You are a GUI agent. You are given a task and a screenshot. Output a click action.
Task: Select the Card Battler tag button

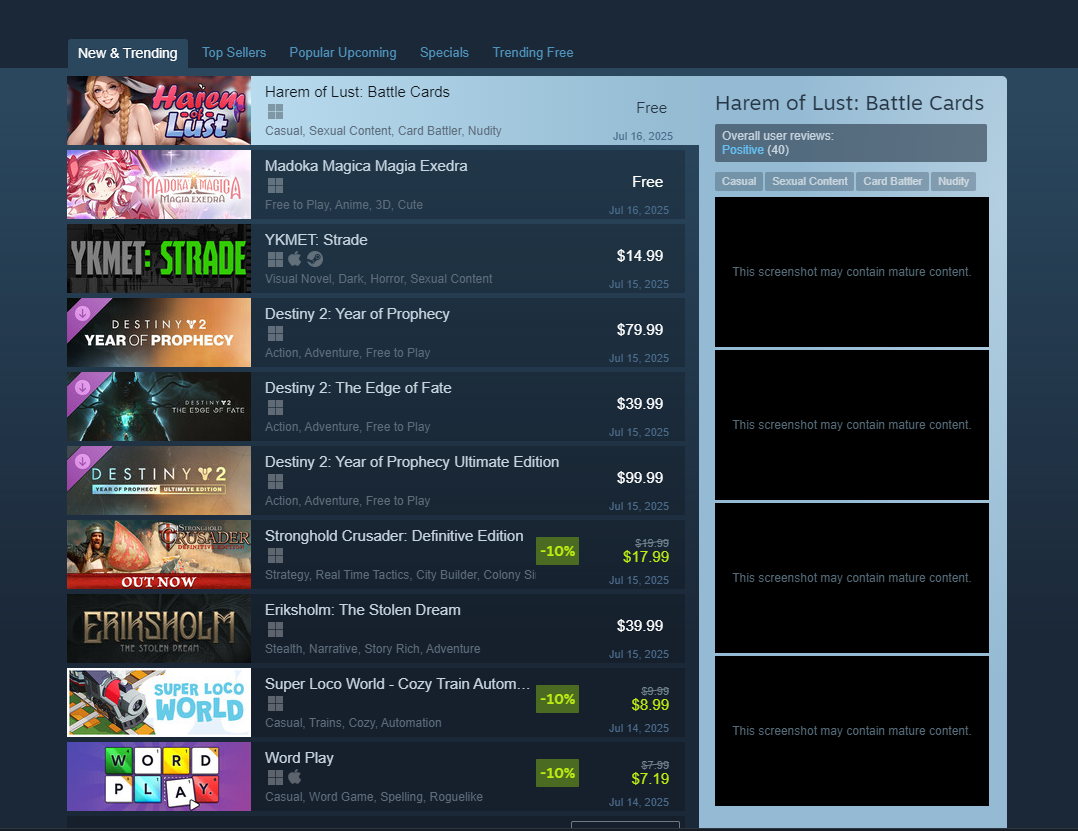pyautogui.click(x=892, y=181)
